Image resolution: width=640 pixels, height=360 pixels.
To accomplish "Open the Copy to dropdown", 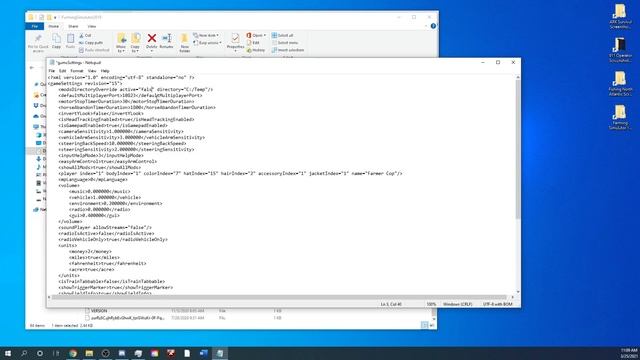I will 136,43.
